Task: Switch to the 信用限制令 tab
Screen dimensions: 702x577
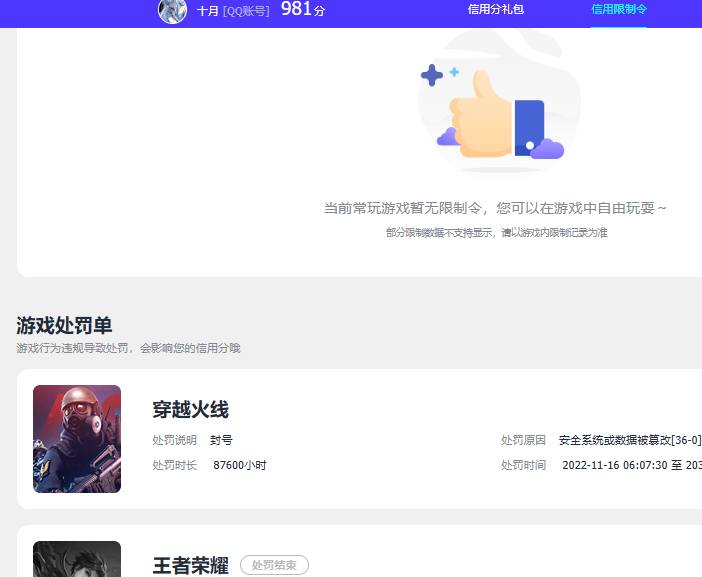Action: [619, 9]
